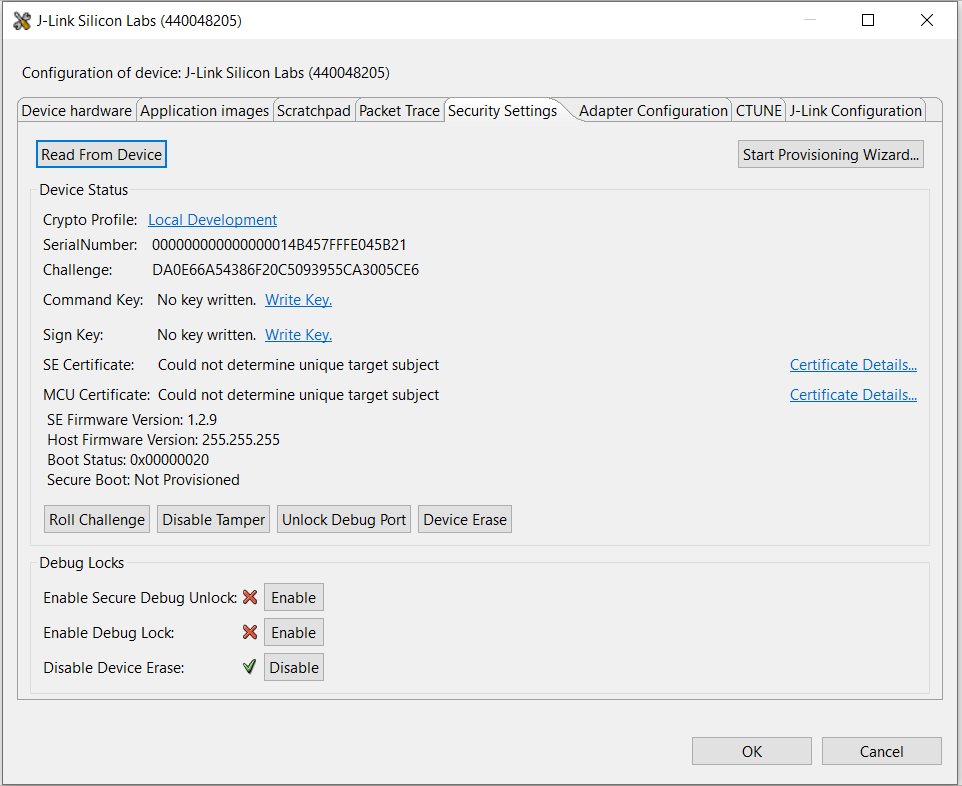Screen dimensions: 962x786
Task: Open the Adapter Configuration tab
Action: (653, 111)
